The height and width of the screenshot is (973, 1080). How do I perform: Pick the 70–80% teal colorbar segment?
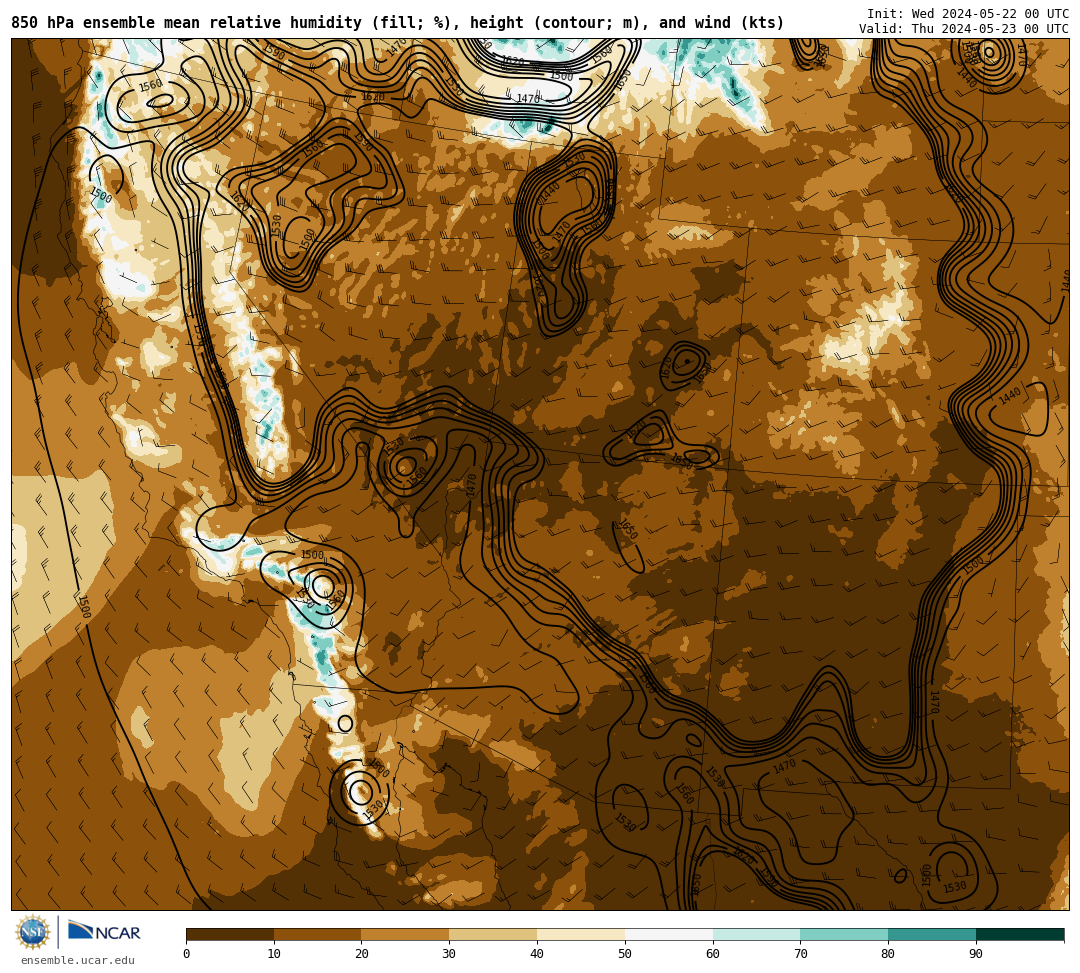pyautogui.click(x=844, y=934)
